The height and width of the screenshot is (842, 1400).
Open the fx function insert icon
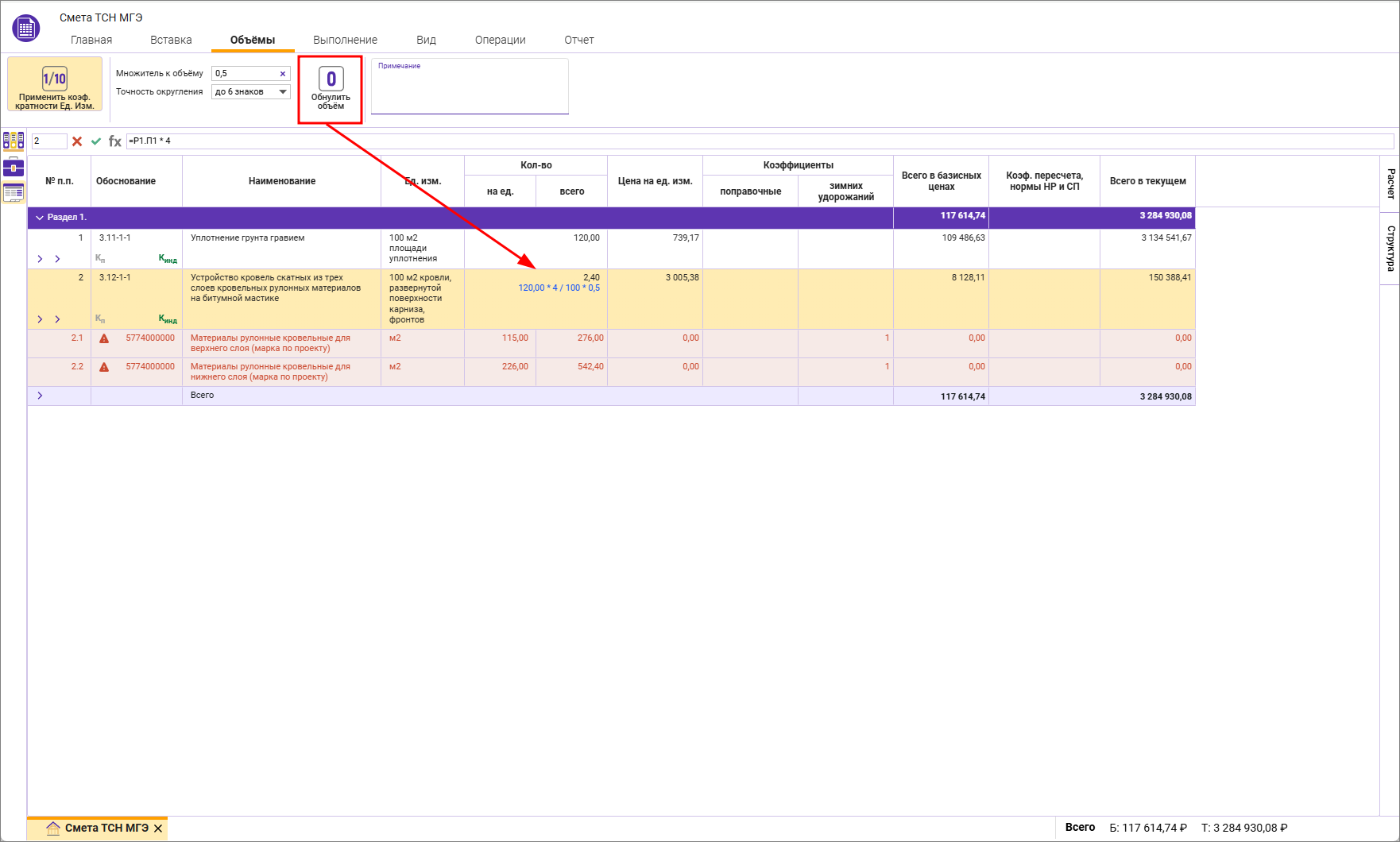click(x=115, y=141)
